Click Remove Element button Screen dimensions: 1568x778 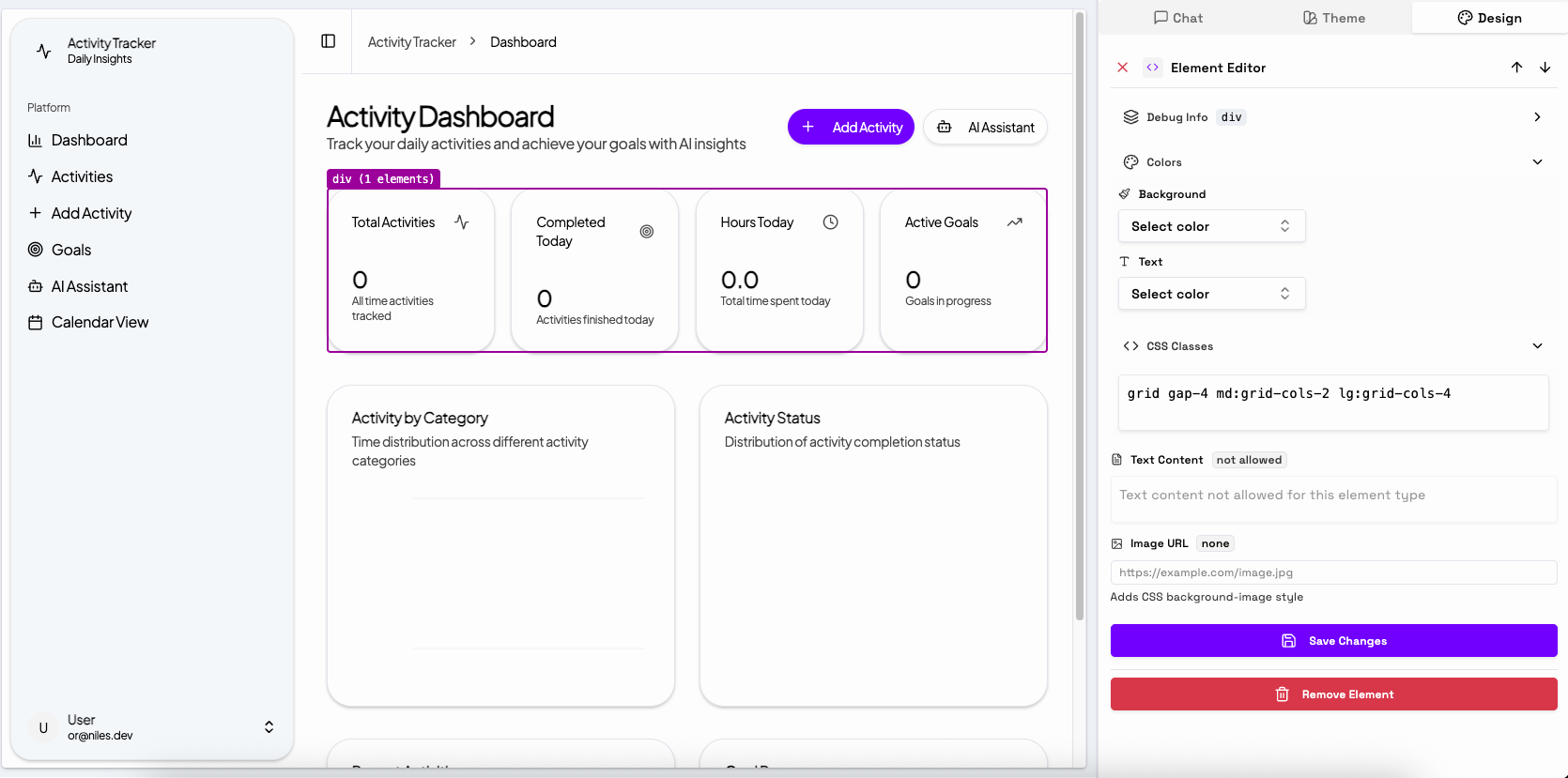point(1333,694)
